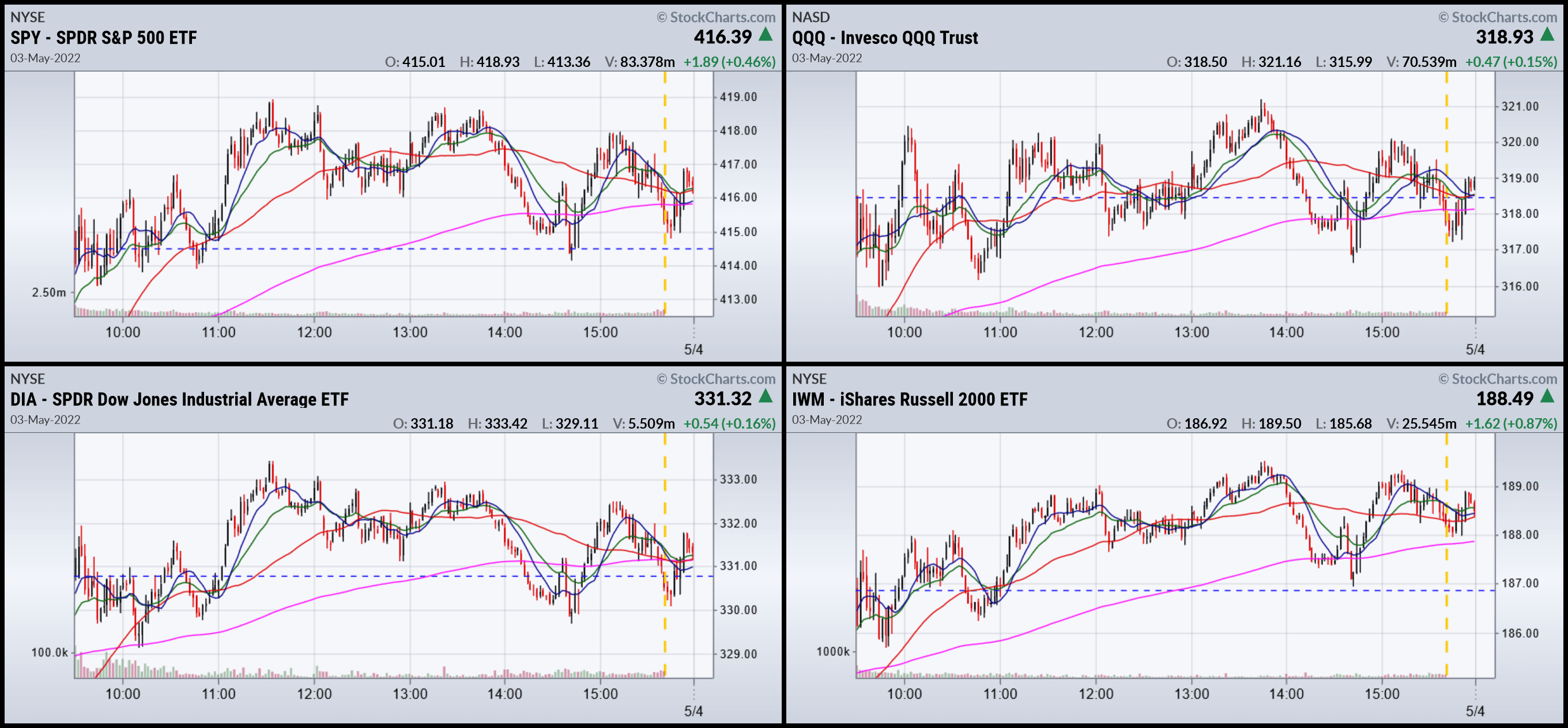This screenshot has height=728, width=1568.
Task: Click the 1000k volume label on IWM chart
Action: pos(832,651)
